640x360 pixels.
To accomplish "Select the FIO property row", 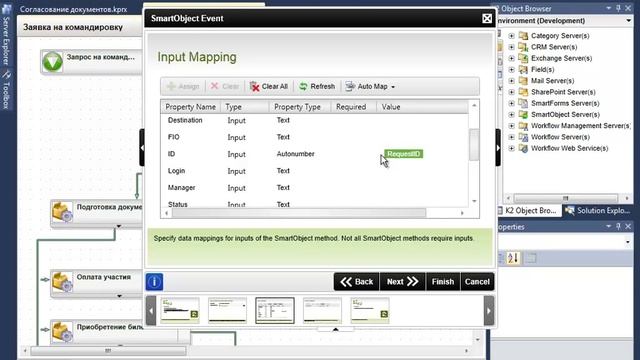I will [314, 137].
